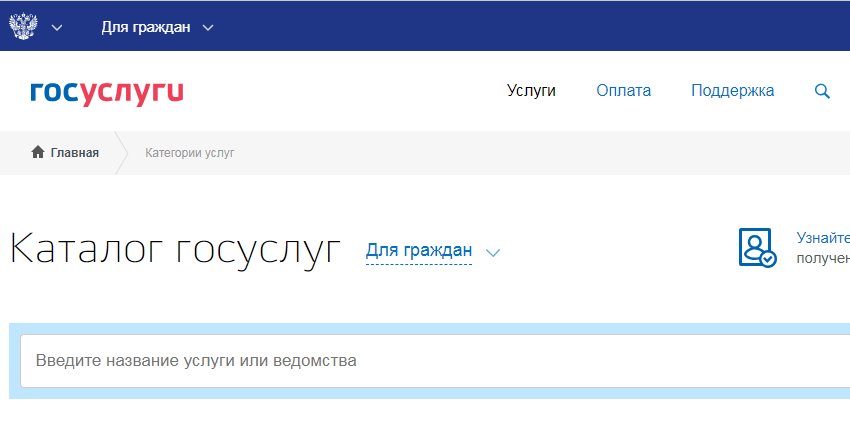Open catalog audience selector "Для граждан"
The height and width of the screenshot is (448, 850).
(x=418, y=251)
